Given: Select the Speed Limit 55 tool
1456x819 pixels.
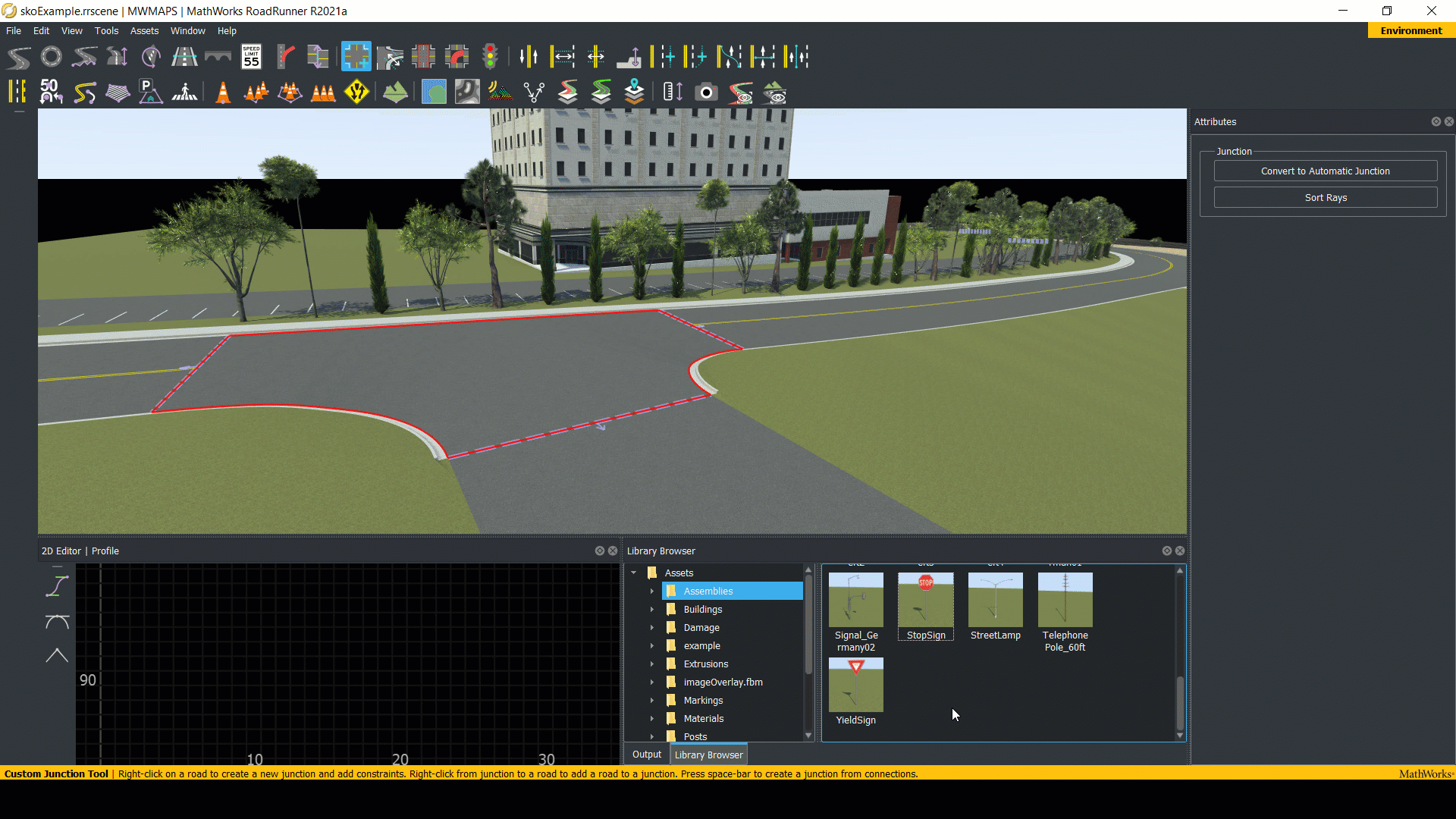Looking at the screenshot, I should click(x=251, y=56).
